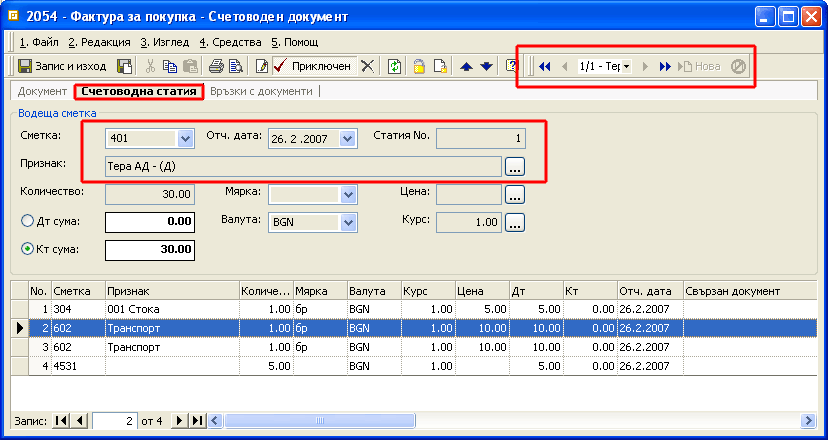
Task: Click the Свързан документ column header
Action: 750,291
